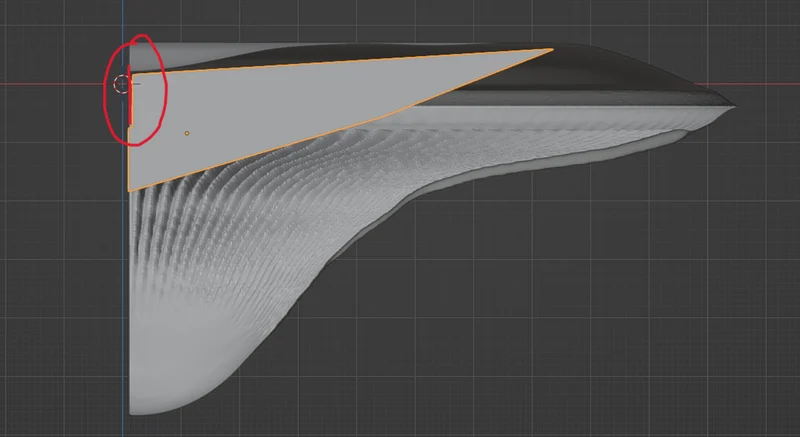The height and width of the screenshot is (437, 800).
Task: Click the small notch step on the triangle's left edge
Action: point(130,127)
